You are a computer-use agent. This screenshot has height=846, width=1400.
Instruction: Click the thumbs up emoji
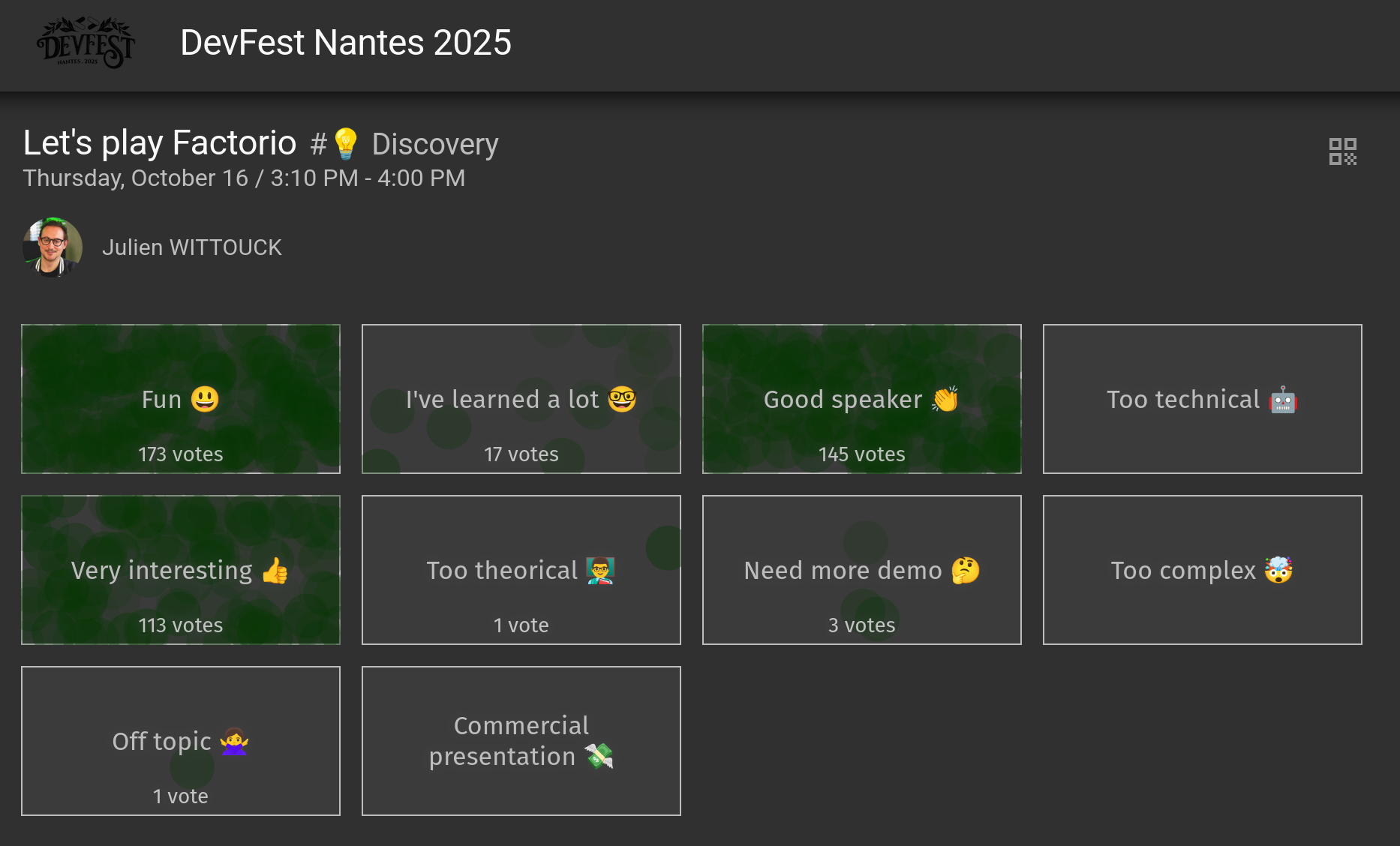[275, 571]
